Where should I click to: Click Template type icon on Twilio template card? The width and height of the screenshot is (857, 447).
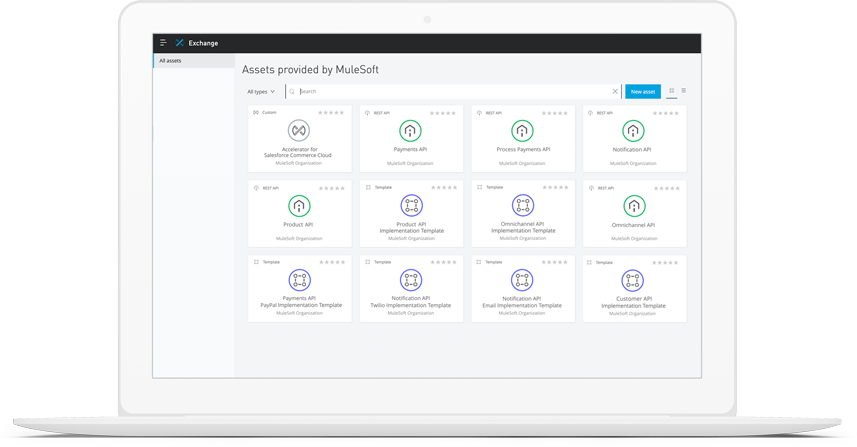[368, 262]
